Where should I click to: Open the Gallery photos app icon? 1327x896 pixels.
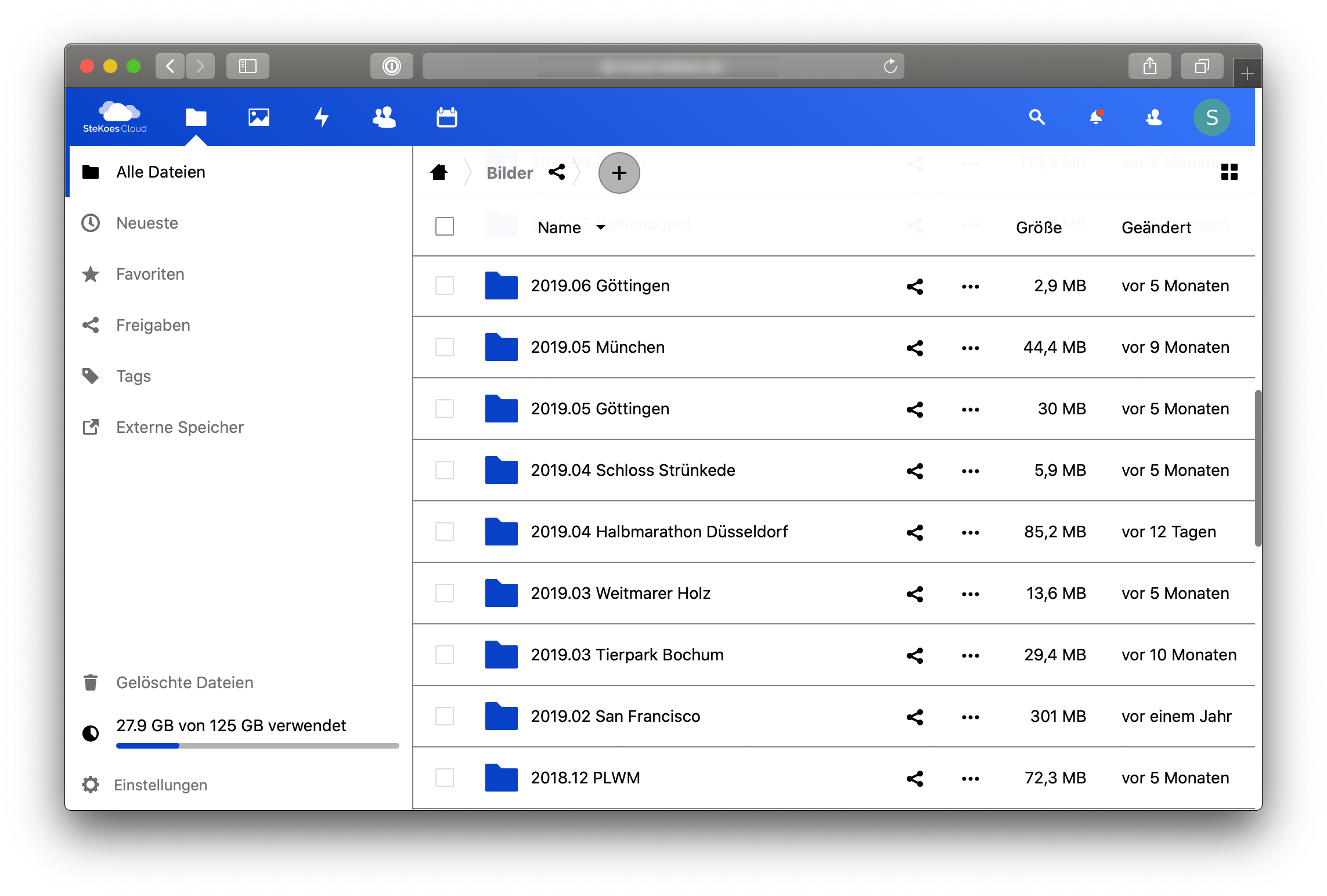258,117
